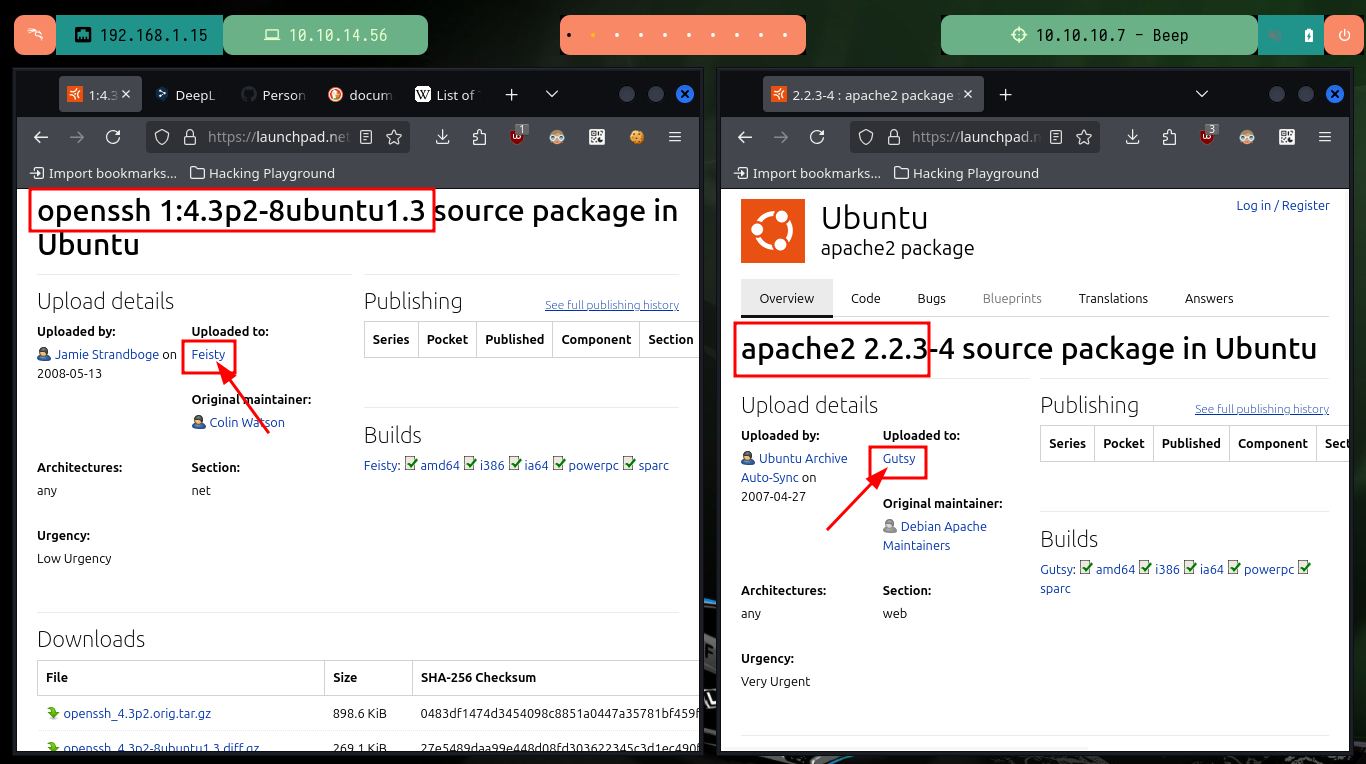
Task: Go back in the left openssh browser window
Action: click(41, 137)
